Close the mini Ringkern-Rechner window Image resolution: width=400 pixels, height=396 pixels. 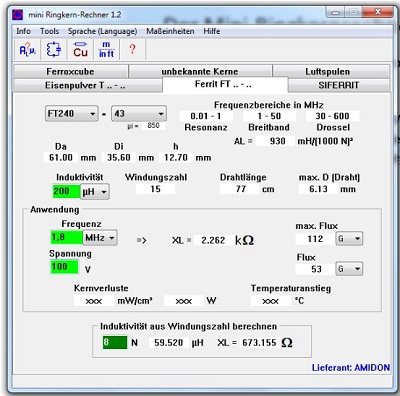click(x=377, y=12)
